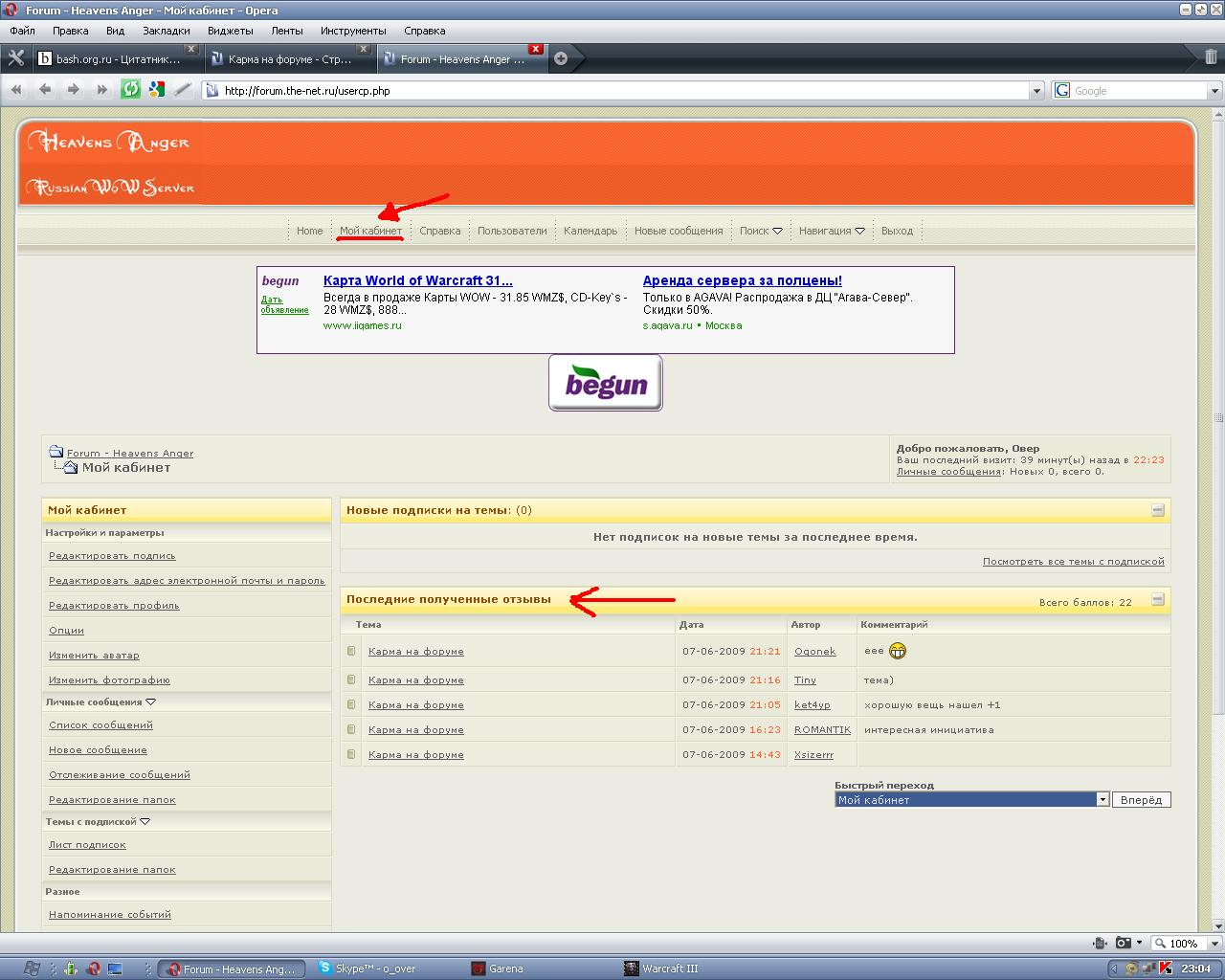Screen dimensions: 1225x980
Task: Click the Выход link in the navbar
Action: click(897, 231)
